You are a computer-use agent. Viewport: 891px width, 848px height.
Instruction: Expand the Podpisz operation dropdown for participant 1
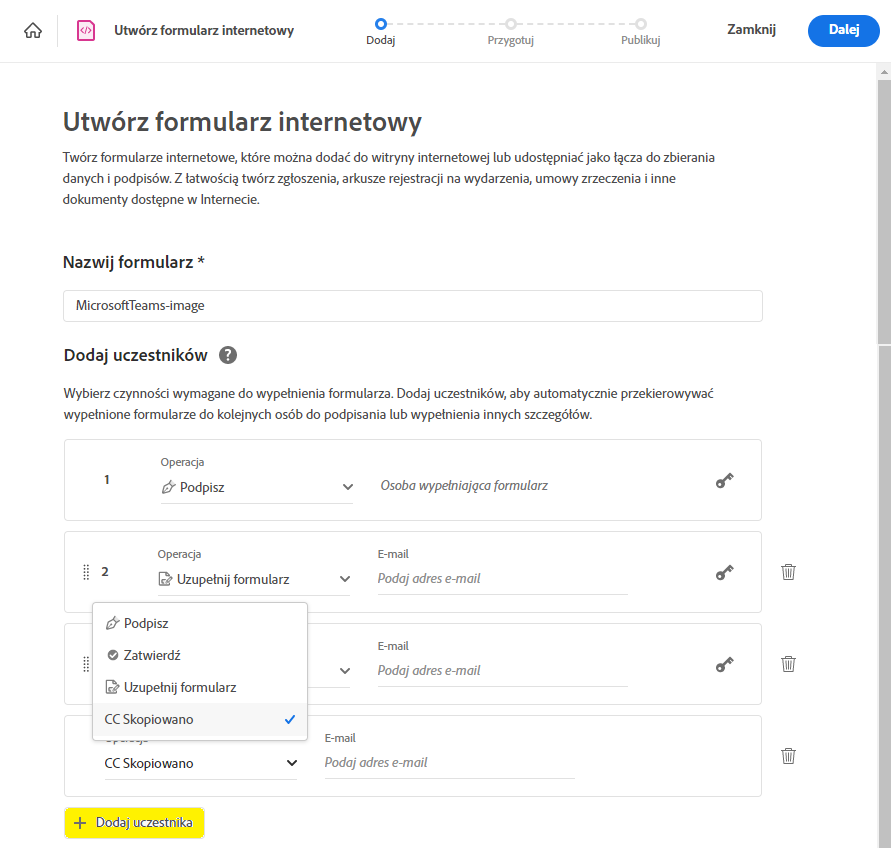(x=257, y=487)
